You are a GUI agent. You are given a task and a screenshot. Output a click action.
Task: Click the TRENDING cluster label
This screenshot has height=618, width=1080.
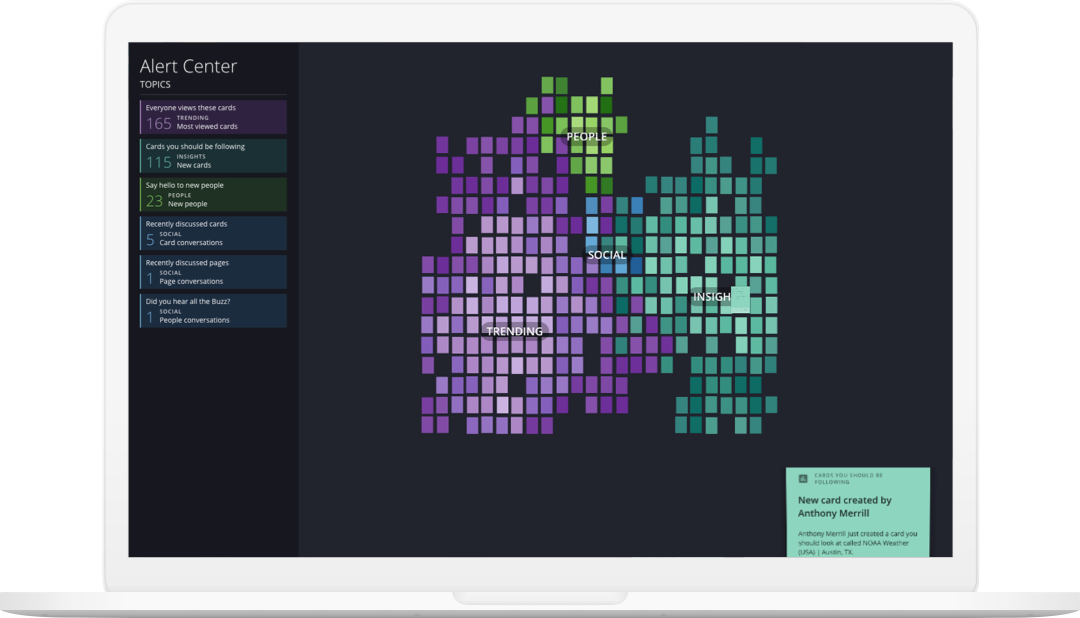515,331
